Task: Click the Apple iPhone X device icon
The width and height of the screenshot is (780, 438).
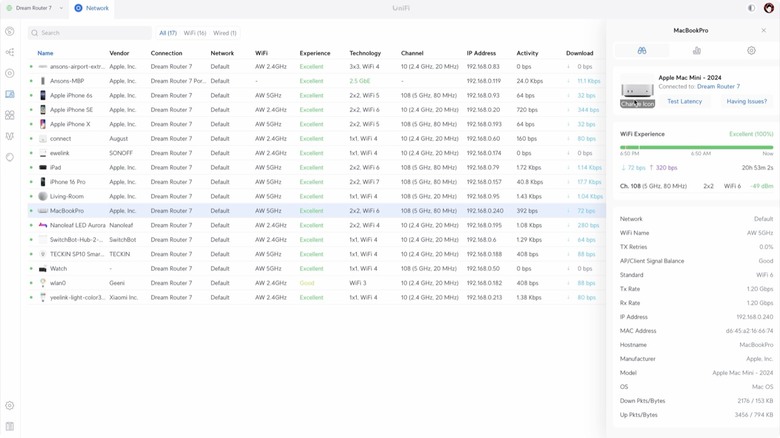Action: click(x=43, y=124)
